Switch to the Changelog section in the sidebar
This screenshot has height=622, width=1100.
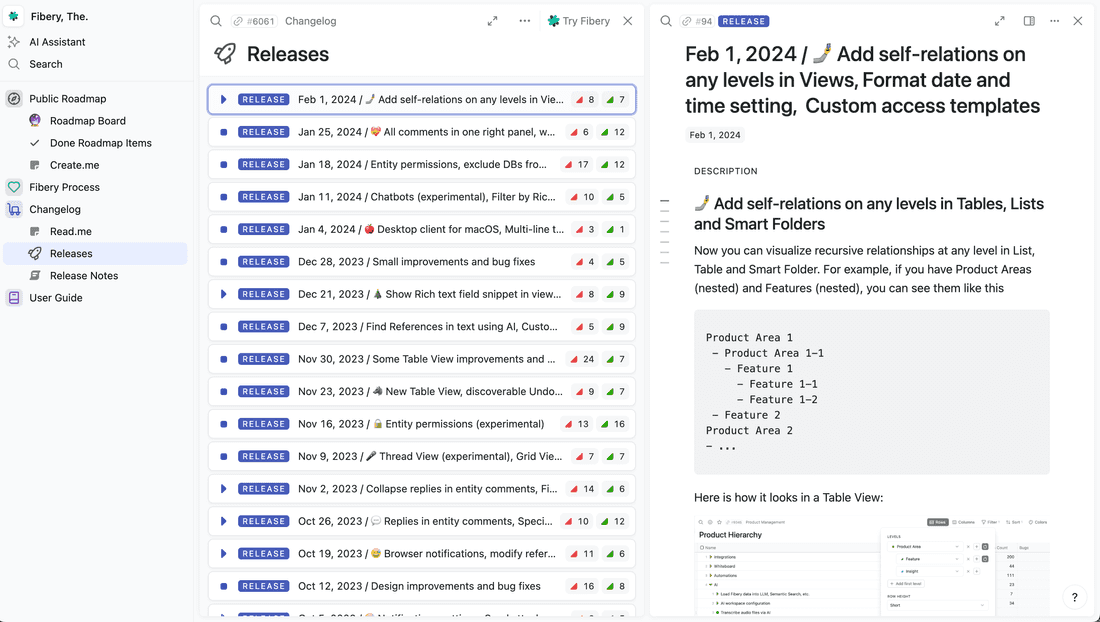tap(57, 209)
